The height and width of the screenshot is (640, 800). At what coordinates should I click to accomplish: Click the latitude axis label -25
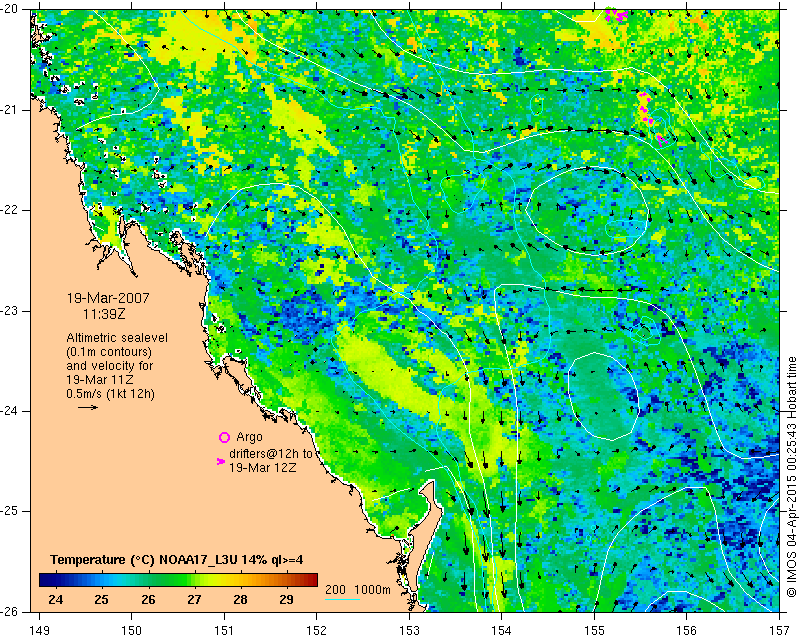point(9,511)
